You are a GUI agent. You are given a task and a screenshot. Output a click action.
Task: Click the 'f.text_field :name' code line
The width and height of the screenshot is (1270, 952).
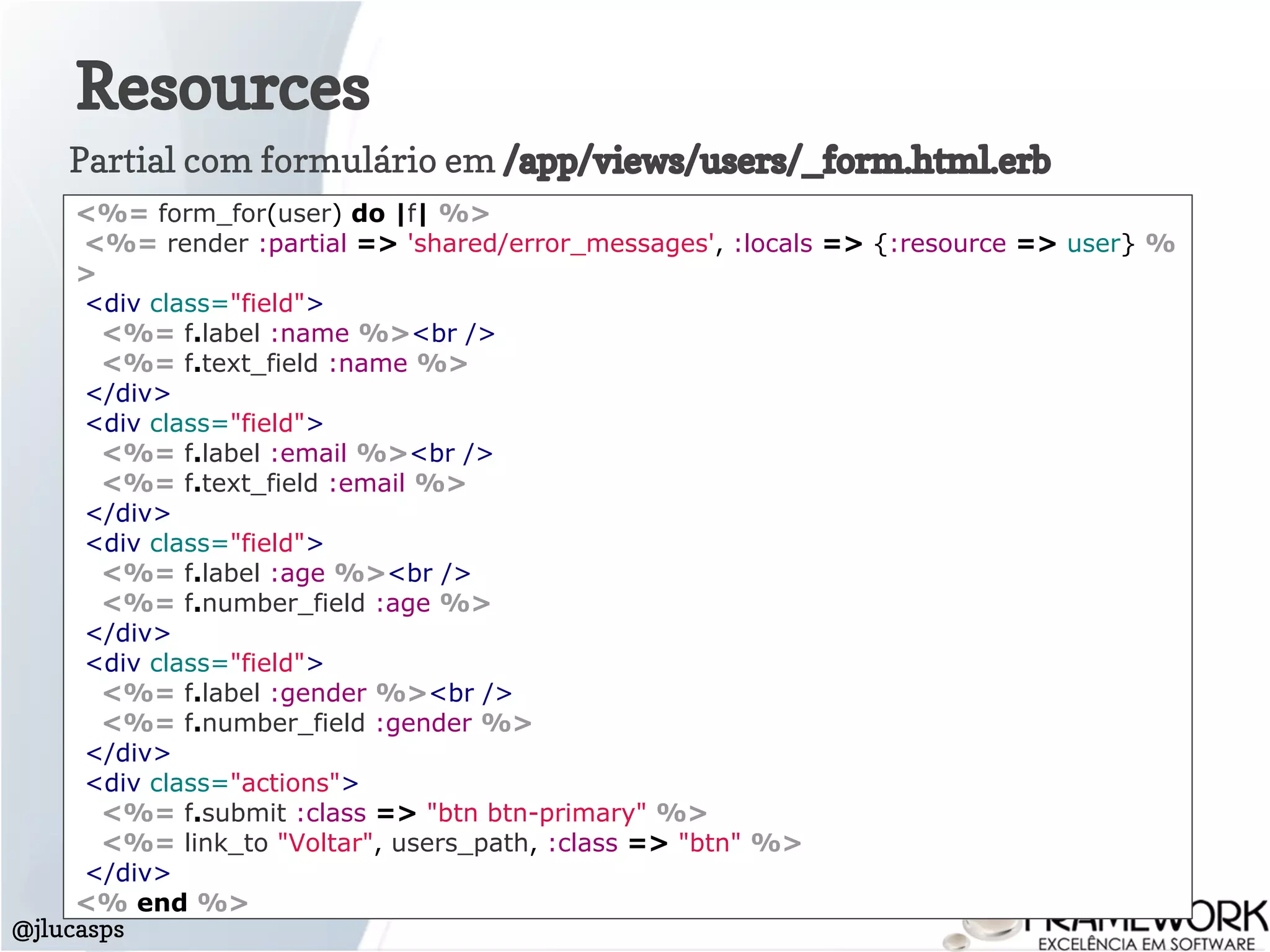coord(285,363)
